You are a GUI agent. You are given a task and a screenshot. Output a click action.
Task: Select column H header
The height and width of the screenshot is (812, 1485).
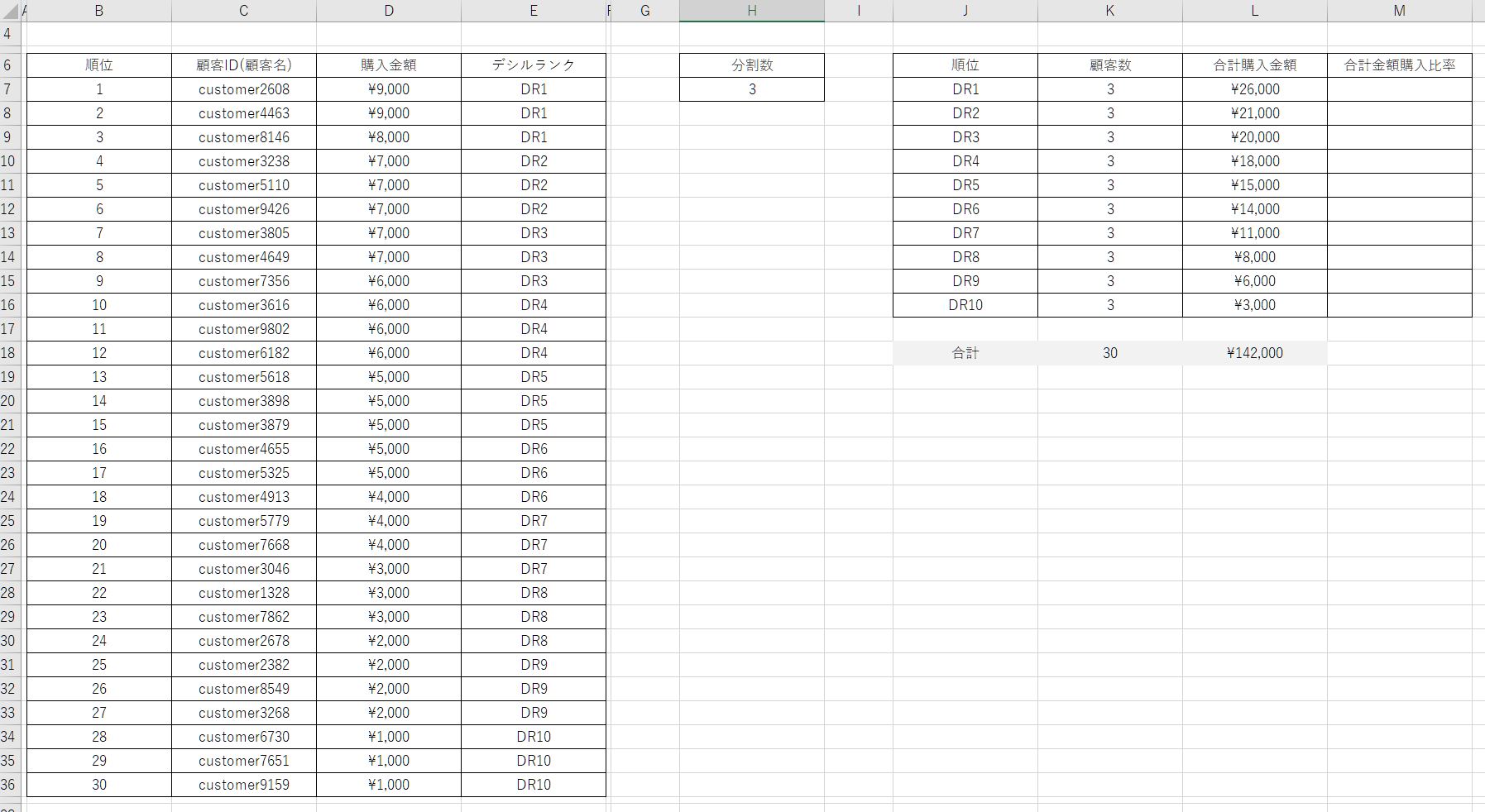751,11
